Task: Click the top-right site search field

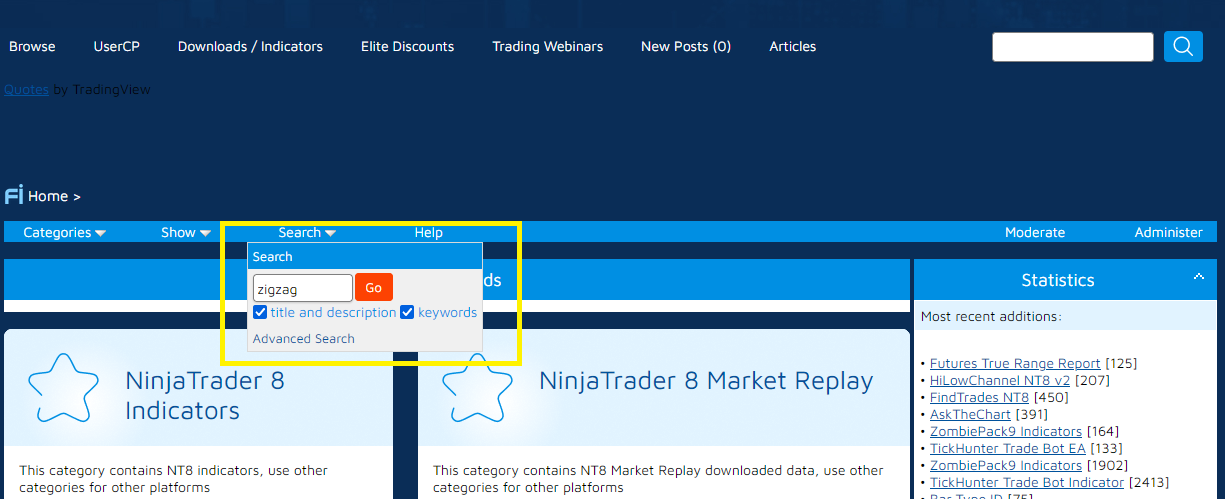Action: point(1073,47)
